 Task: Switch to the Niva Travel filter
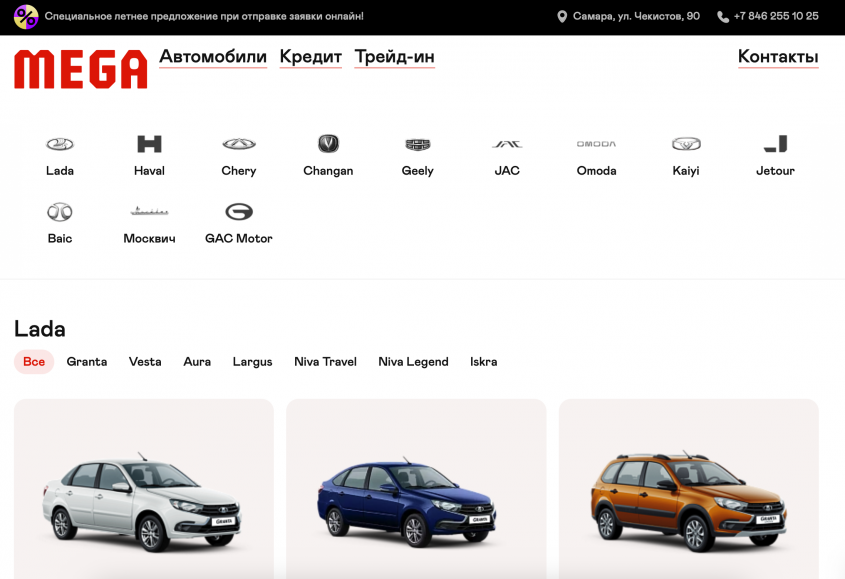(x=325, y=362)
